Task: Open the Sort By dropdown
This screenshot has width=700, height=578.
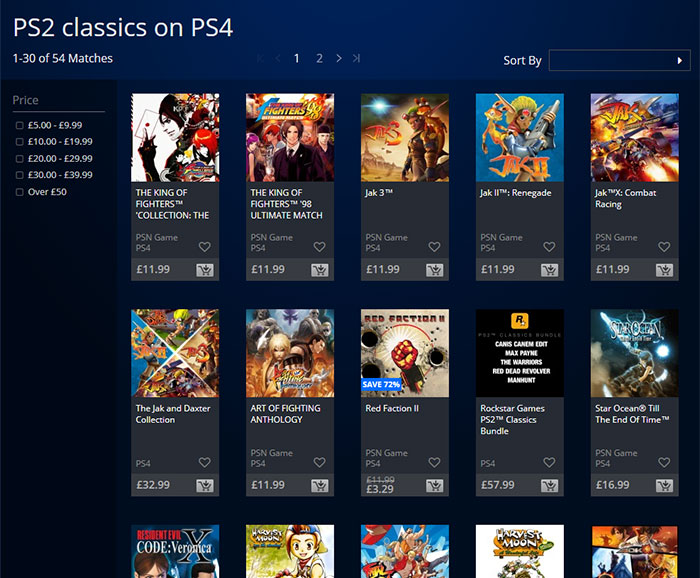Action: click(x=619, y=60)
